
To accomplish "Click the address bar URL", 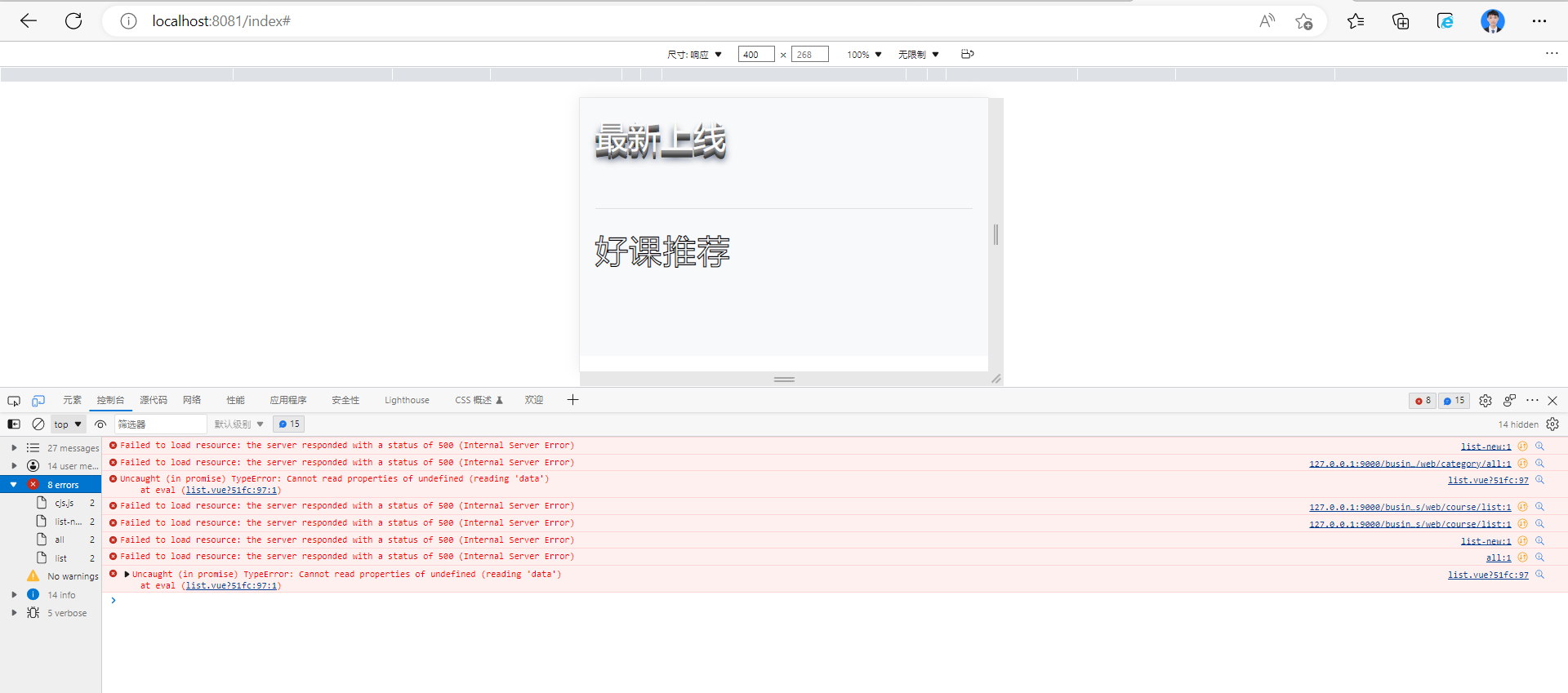I will [221, 21].
